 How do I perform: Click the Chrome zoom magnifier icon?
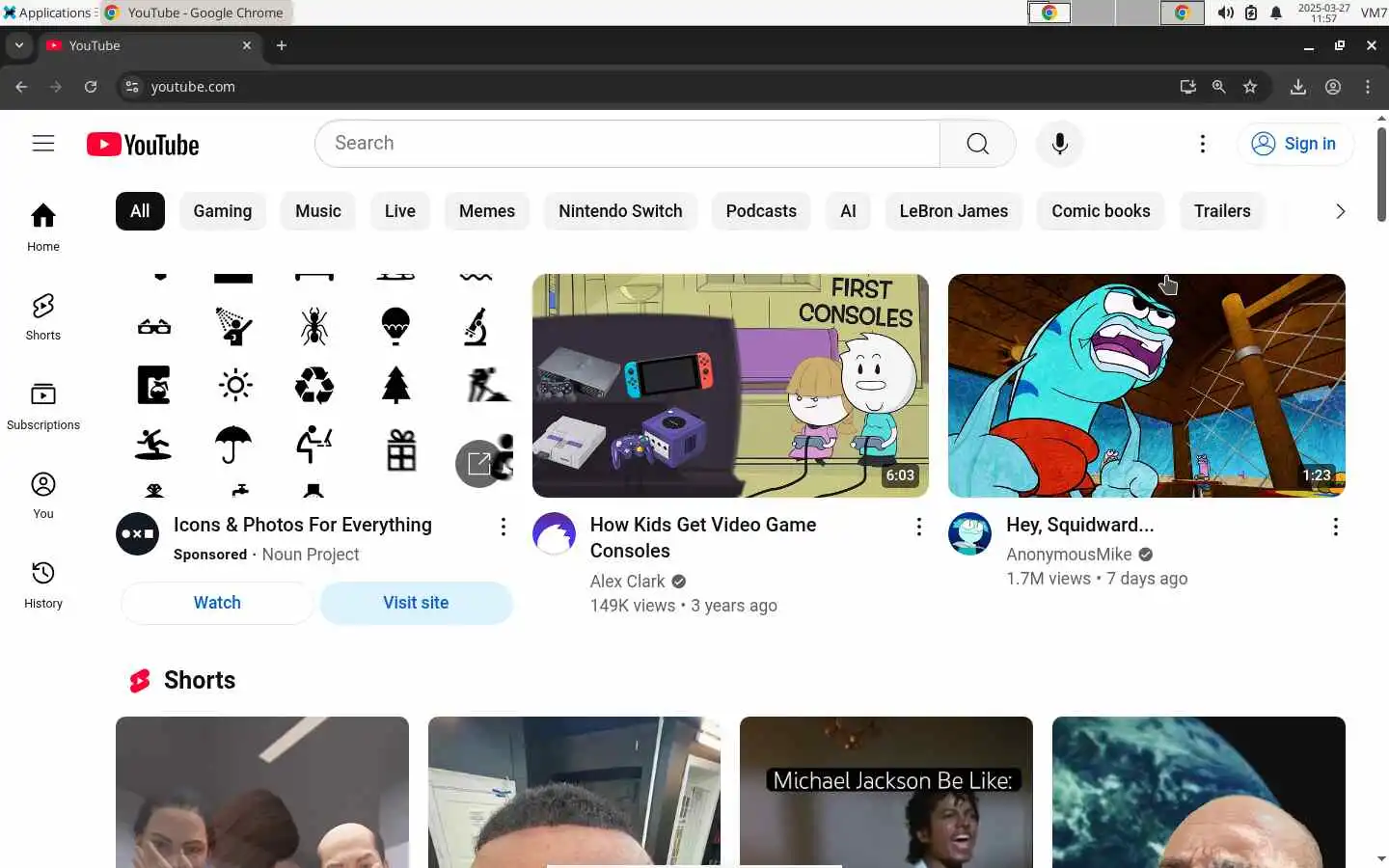(x=1219, y=87)
